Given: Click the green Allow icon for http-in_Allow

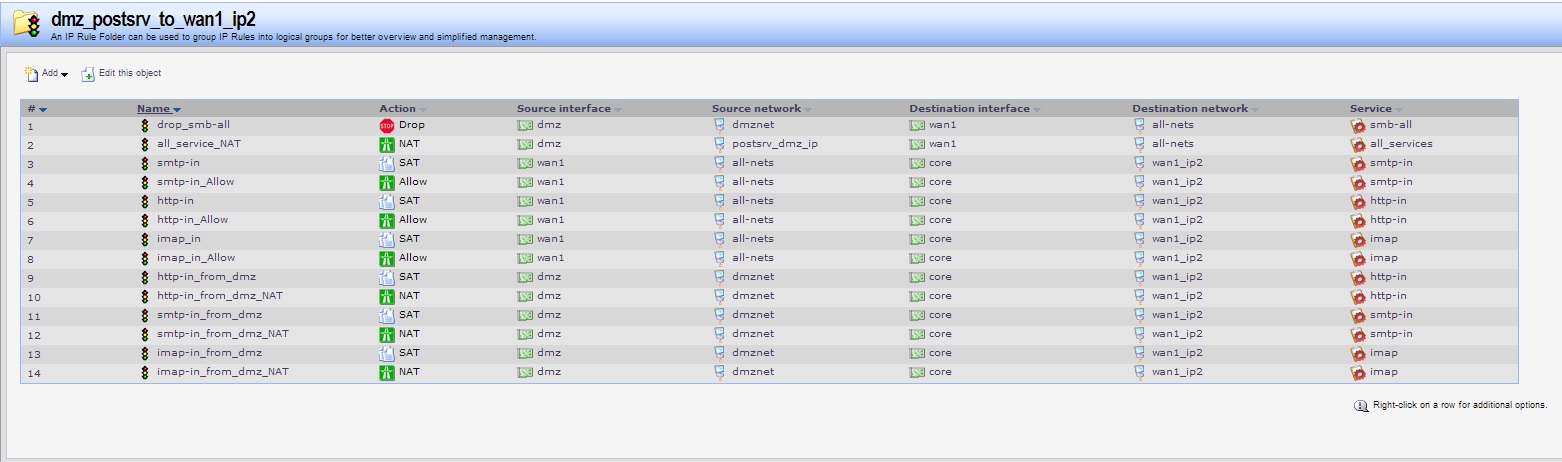Looking at the screenshot, I should tap(387, 220).
